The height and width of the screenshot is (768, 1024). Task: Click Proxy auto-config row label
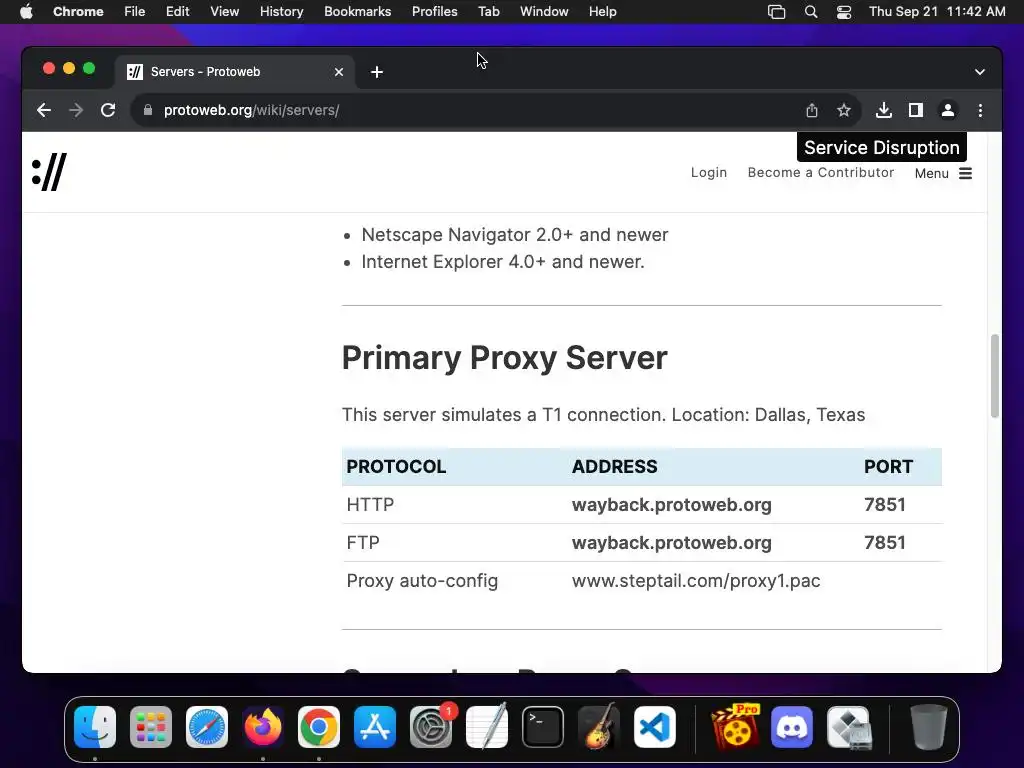(x=422, y=581)
